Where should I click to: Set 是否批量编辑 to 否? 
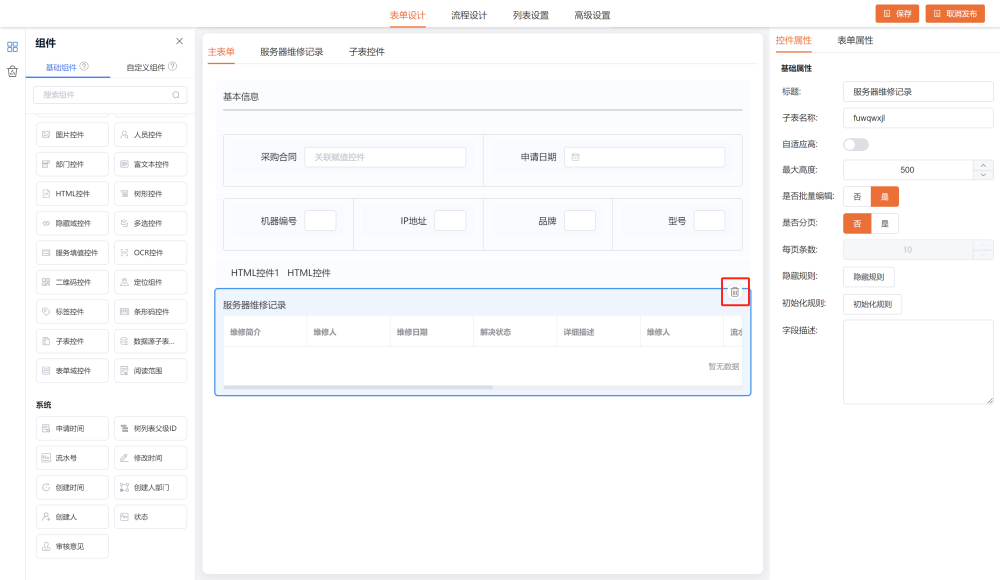857,197
